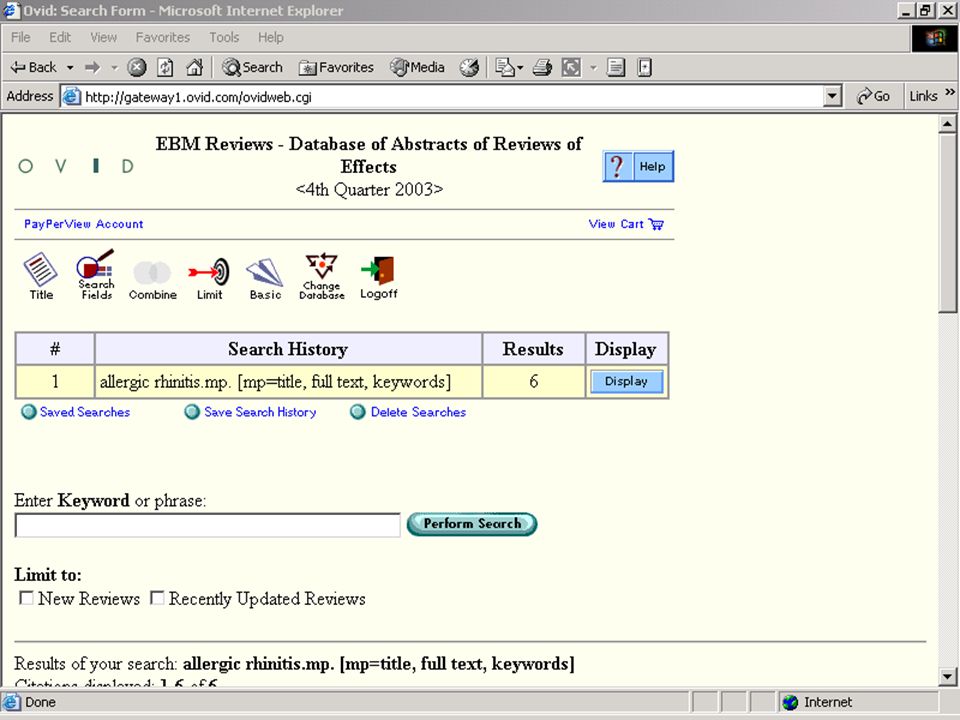Open the PayPerView Account link
The image size is (960, 720).
(83, 224)
